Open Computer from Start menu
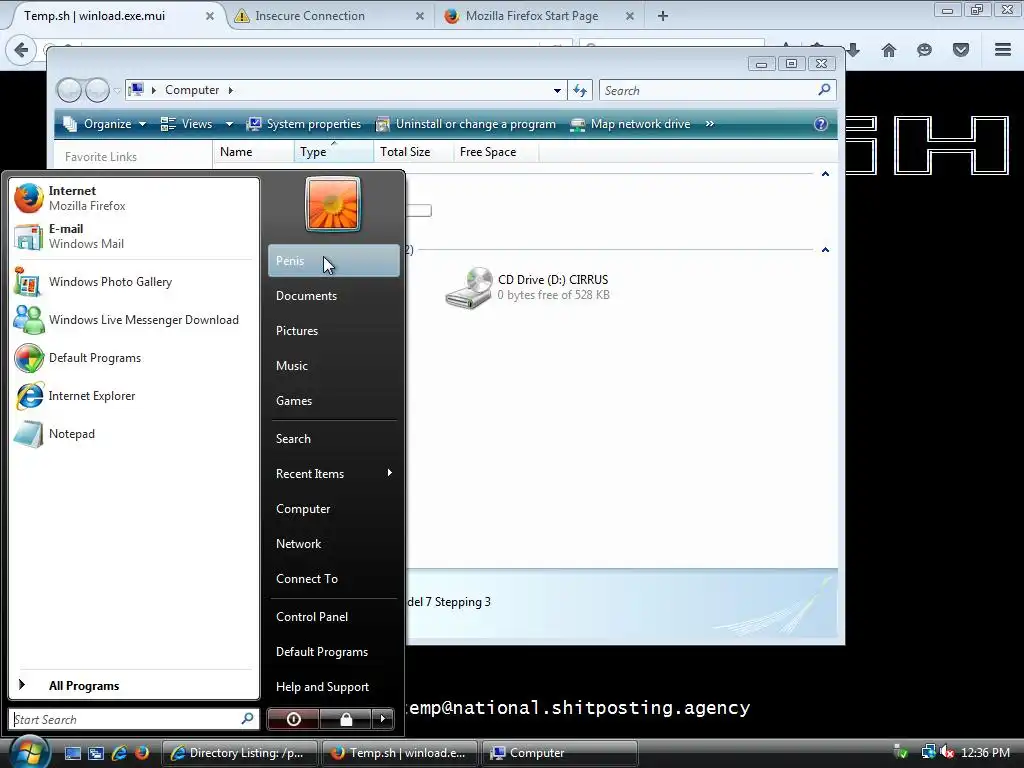Viewport: 1024px width, 768px height. pos(333,509)
